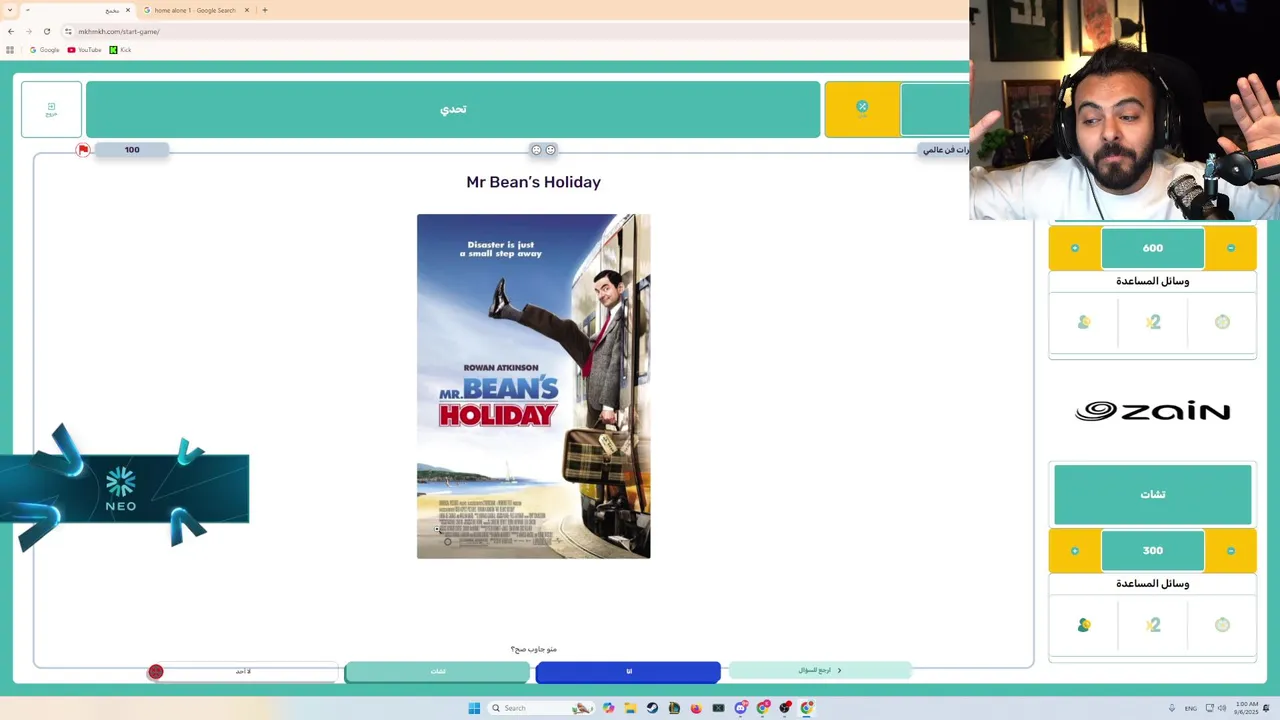Click the تحدي header banner
1280x720 pixels.
coord(453,109)
